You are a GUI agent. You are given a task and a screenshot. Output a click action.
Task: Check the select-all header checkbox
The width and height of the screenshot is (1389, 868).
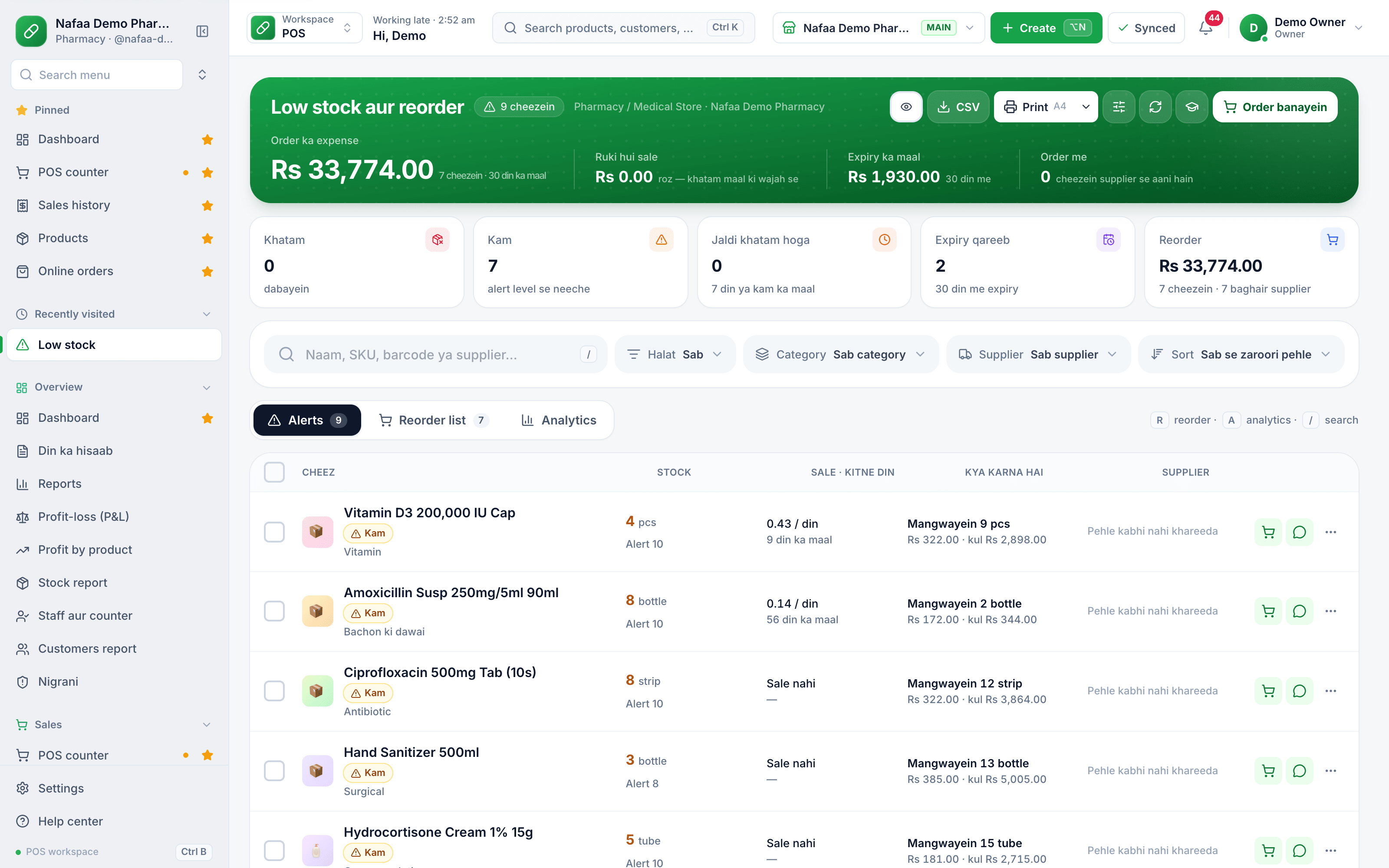click(x=274, y=472)
